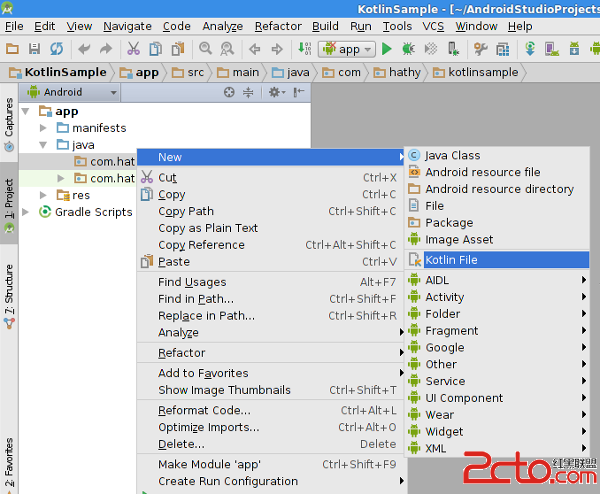This screenshot has height=494, width=600.
Task: Click the Redo arrow icon
Action: pos(106,49)
